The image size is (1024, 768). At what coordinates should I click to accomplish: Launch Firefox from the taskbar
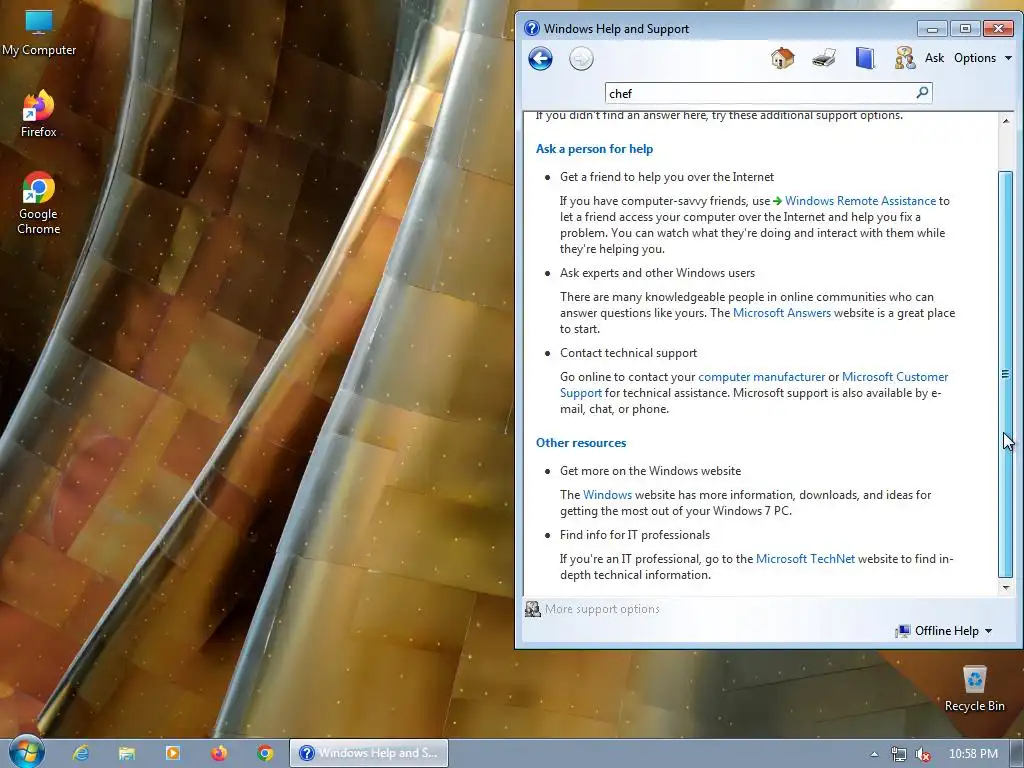tap(219, 753)
